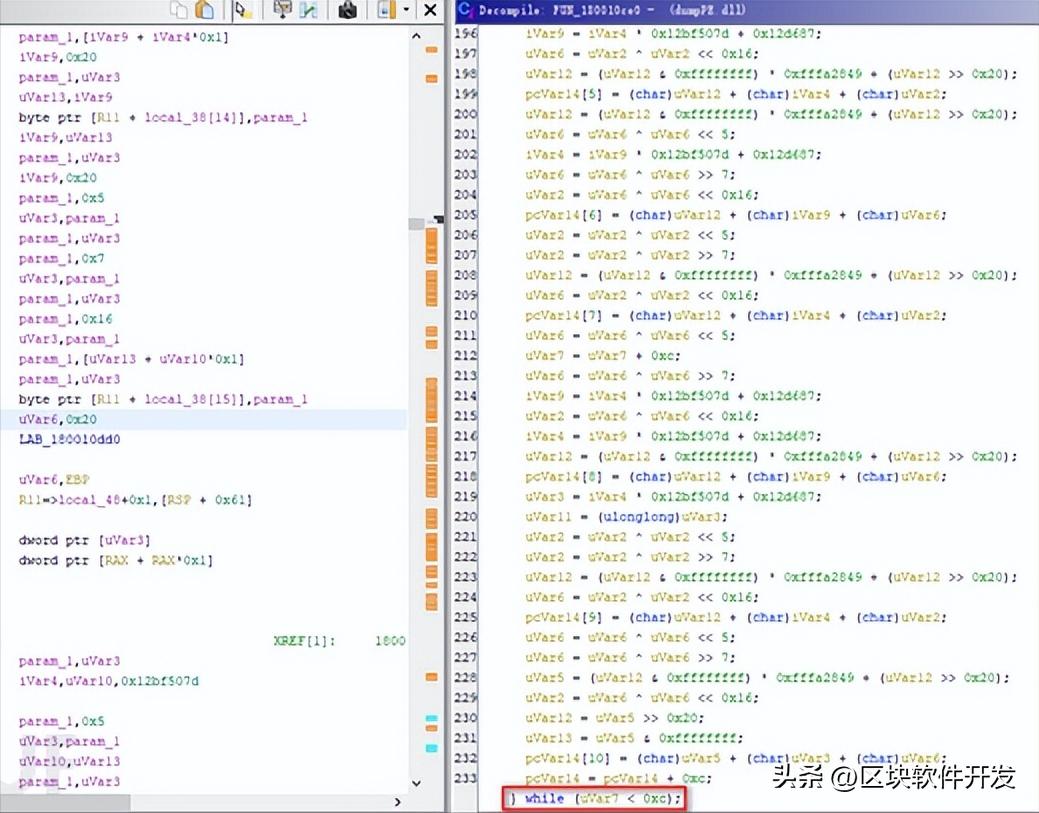Click the up arrow of the listing scrollbar

pos(416,36)
